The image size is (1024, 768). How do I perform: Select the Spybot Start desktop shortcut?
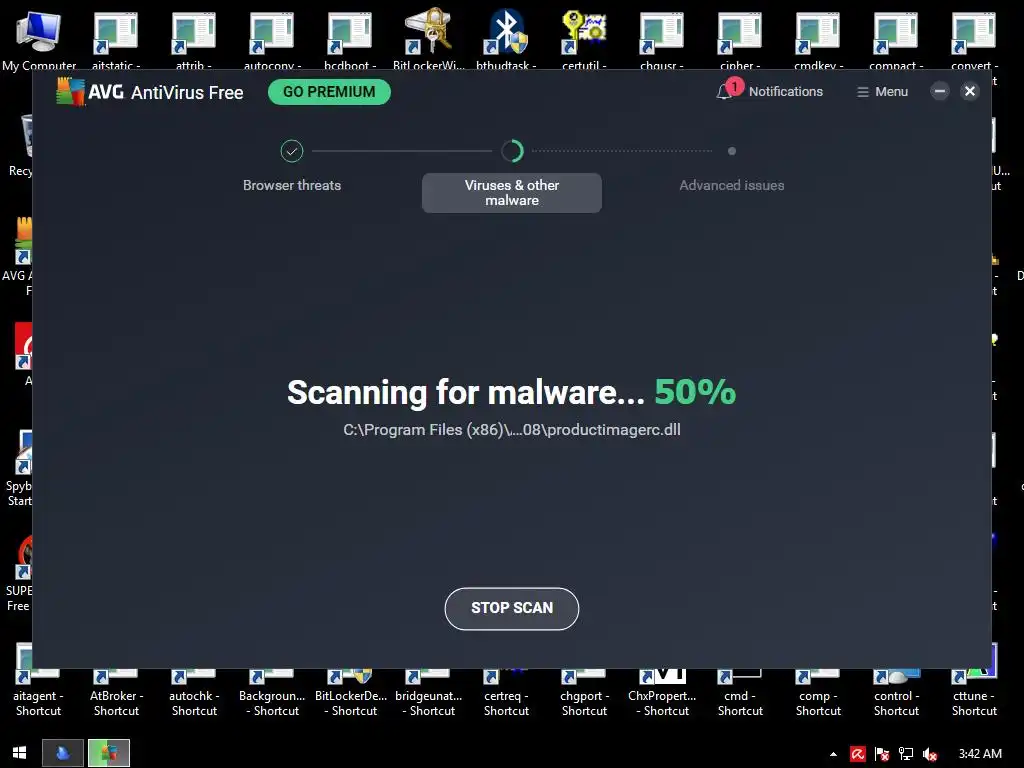(20, 468)
